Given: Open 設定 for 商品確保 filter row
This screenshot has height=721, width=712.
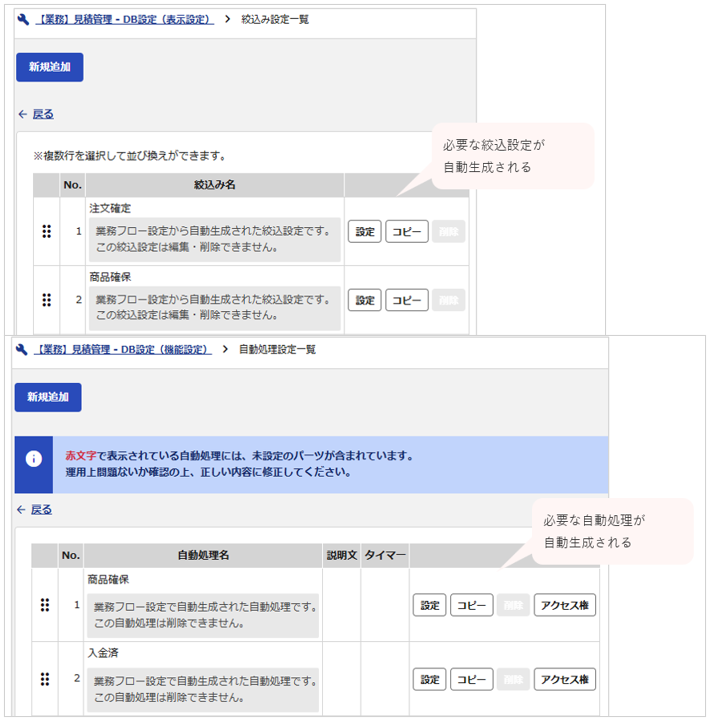Looking at the screenshot, I should click(365, 300).
